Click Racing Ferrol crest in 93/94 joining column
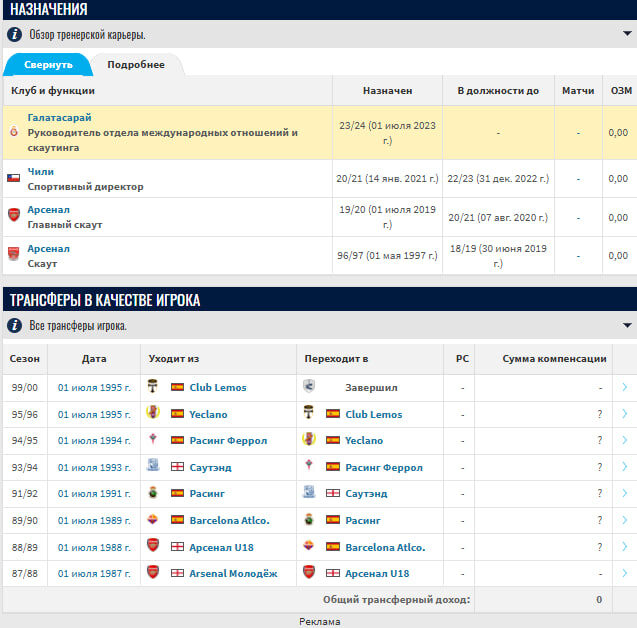The image size is (637, 628). click(309, 465)
